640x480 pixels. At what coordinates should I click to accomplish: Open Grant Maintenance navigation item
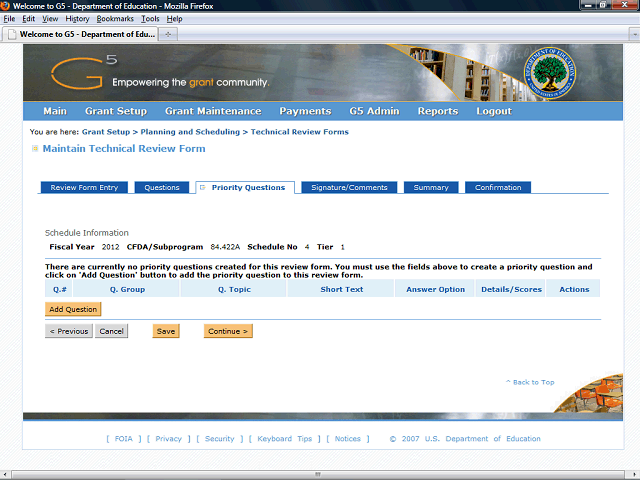coord(213,111)
